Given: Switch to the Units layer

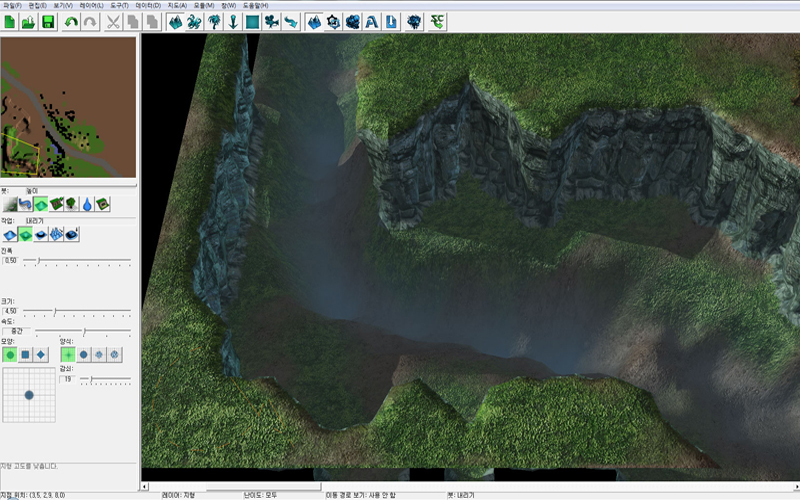Looking at the screenshot, I should pyautogui.click(x=194, y=22).
